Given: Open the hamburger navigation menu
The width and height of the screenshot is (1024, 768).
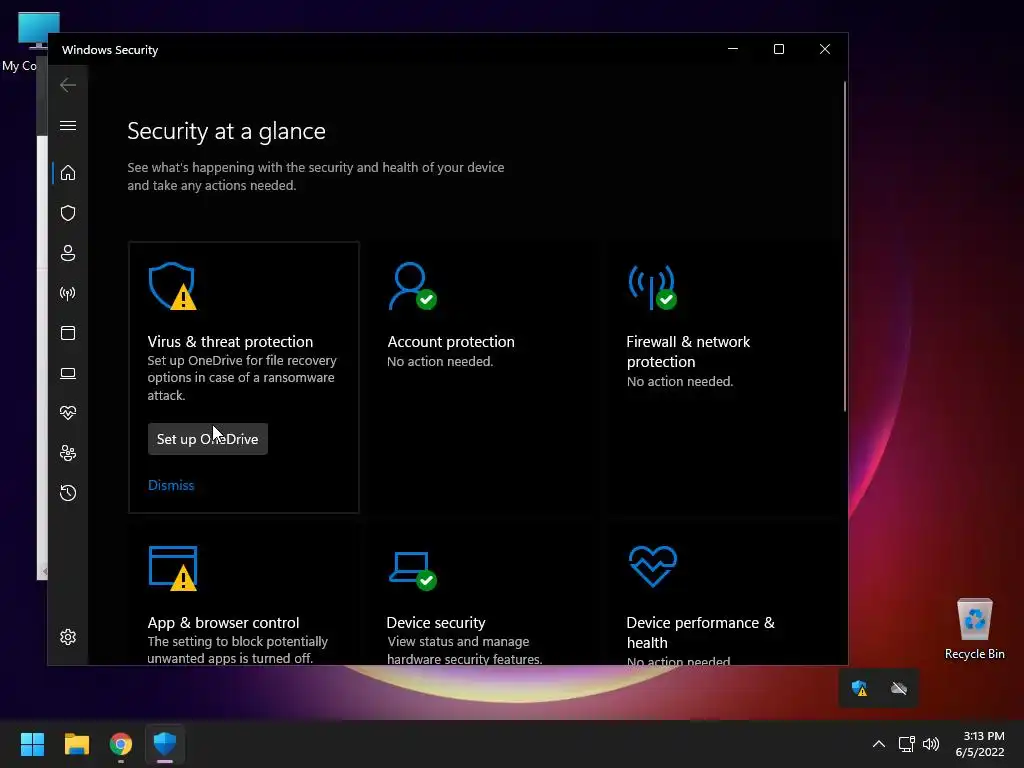Looking at the screenshot, I should (68, 125).
